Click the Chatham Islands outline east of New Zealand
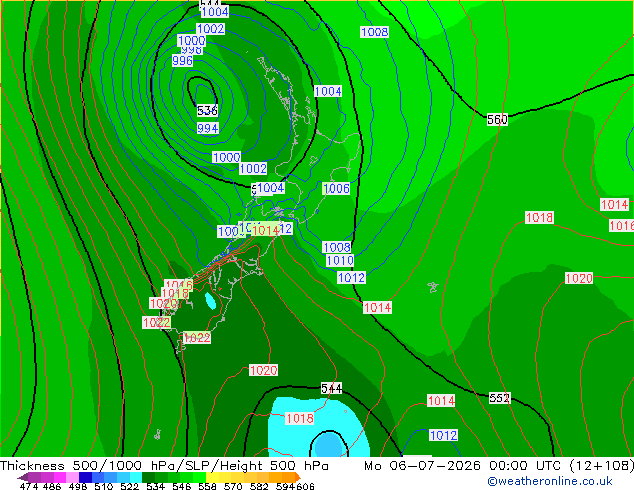The width and height of the screenshot is (634, 490). [x=433, y=287]
